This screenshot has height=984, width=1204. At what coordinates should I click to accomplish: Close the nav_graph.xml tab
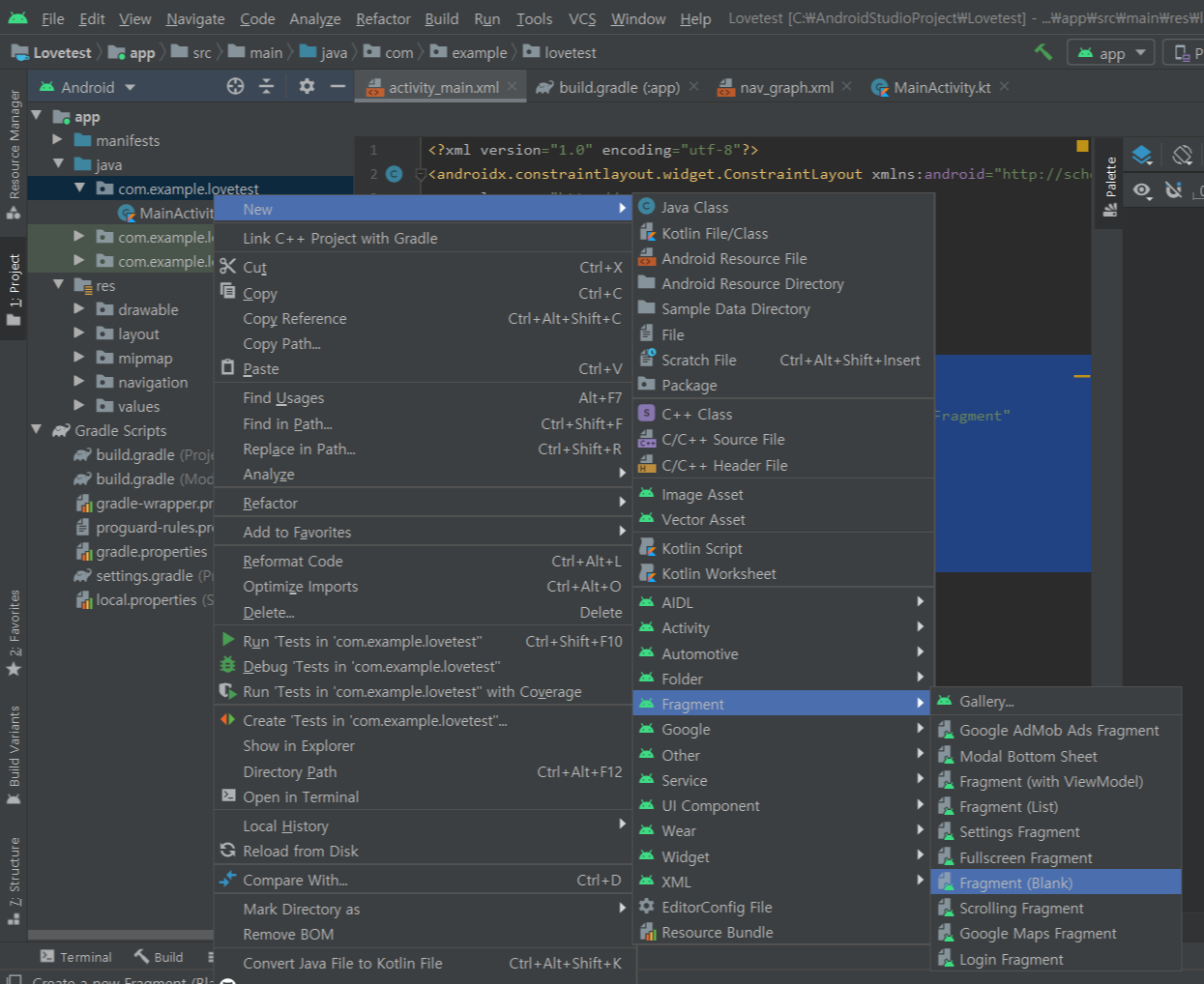tap(847, 86)
